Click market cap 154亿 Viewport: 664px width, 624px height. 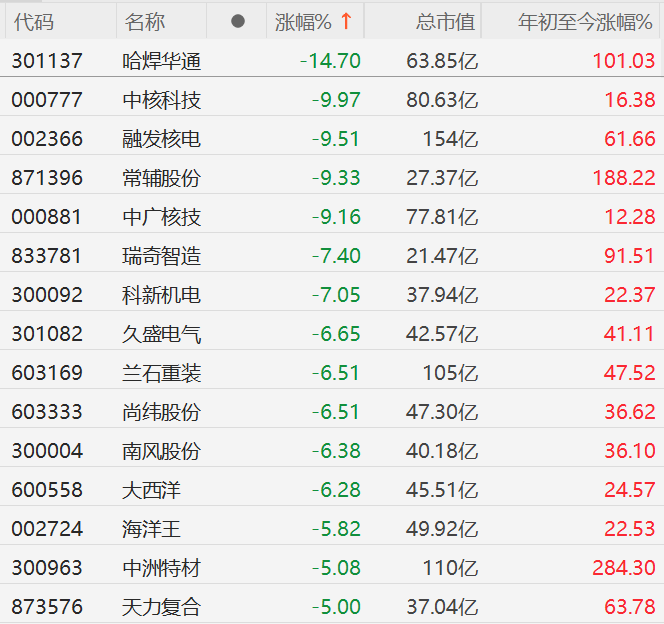(x=450, y=139)
